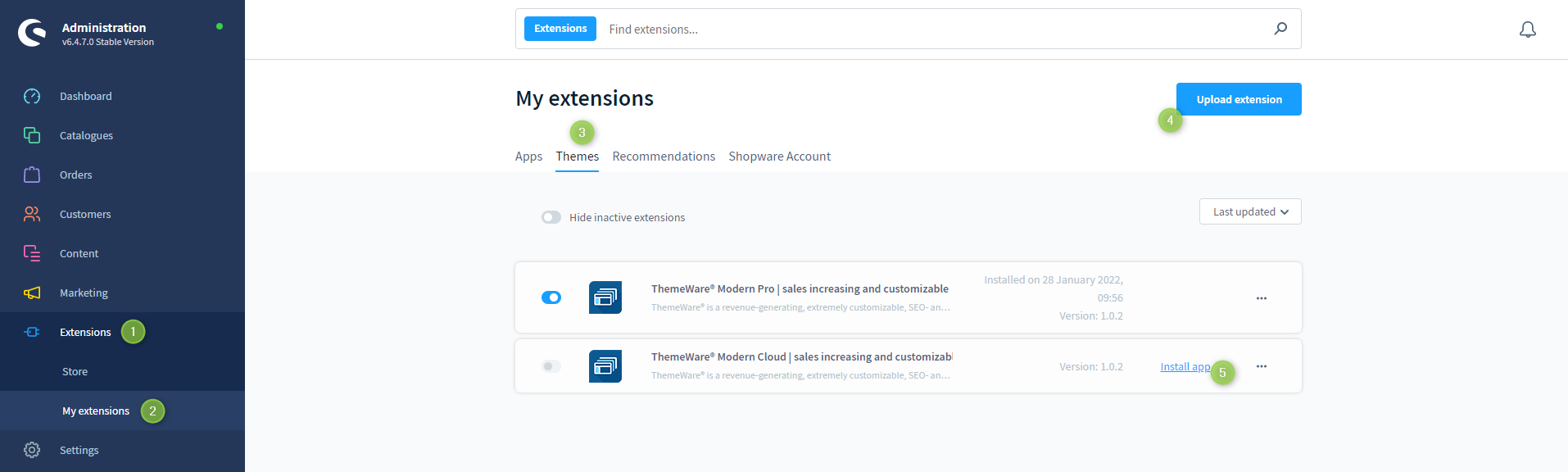
Task: Click the Modern Cloud Version: 1.0.2 text
Action: [x=1091, y=366]
